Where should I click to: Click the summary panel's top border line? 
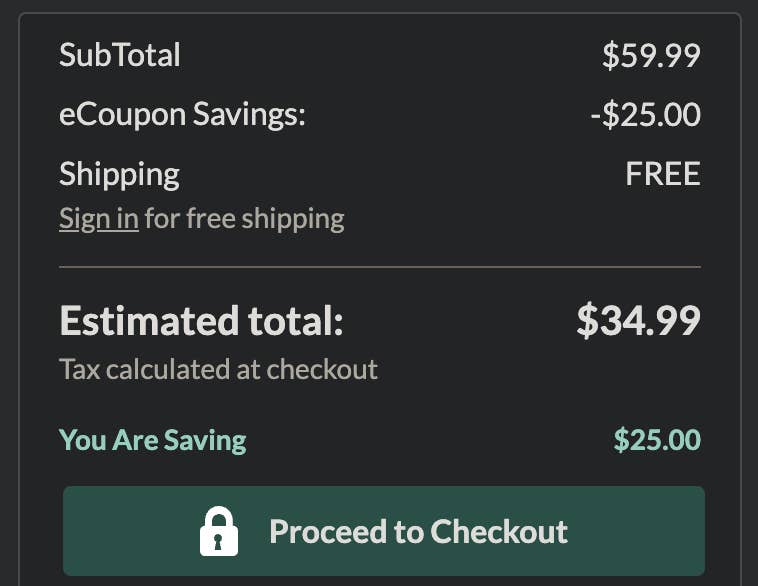380,14
